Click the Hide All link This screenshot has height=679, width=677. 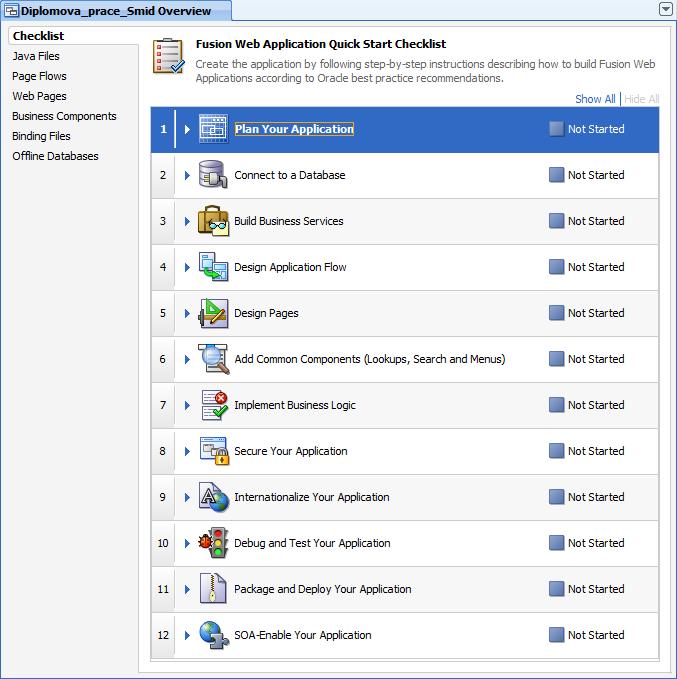click(641, 99)
